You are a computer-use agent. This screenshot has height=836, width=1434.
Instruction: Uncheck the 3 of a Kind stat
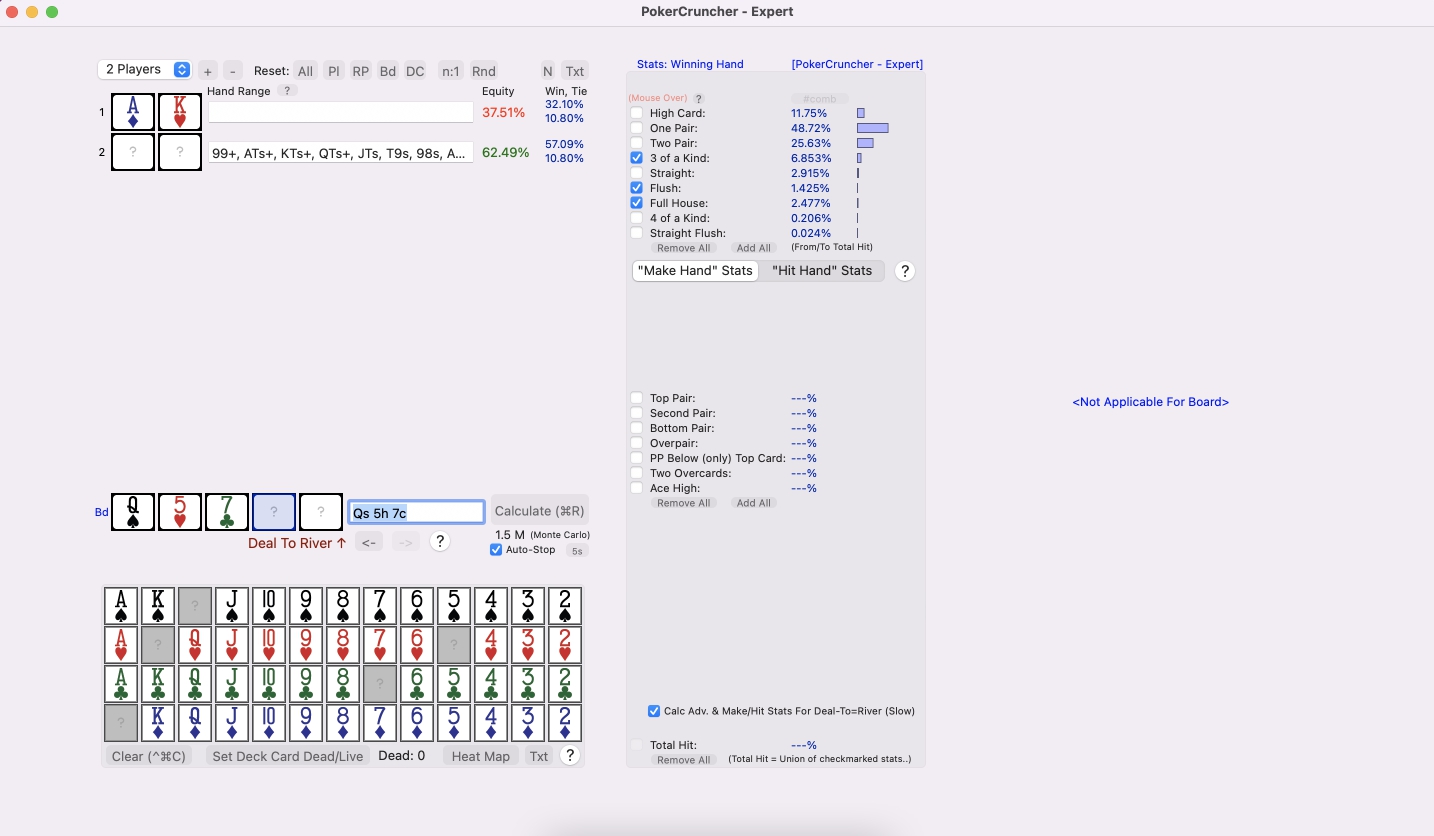[637, 158]
